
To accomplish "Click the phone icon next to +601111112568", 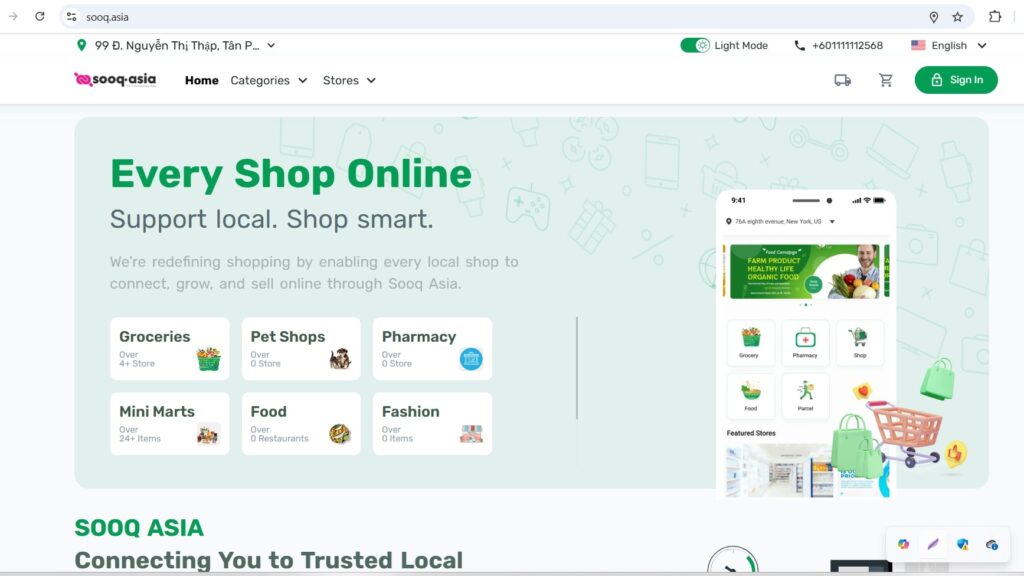I will pyautogui.click(x=799, y=46).
